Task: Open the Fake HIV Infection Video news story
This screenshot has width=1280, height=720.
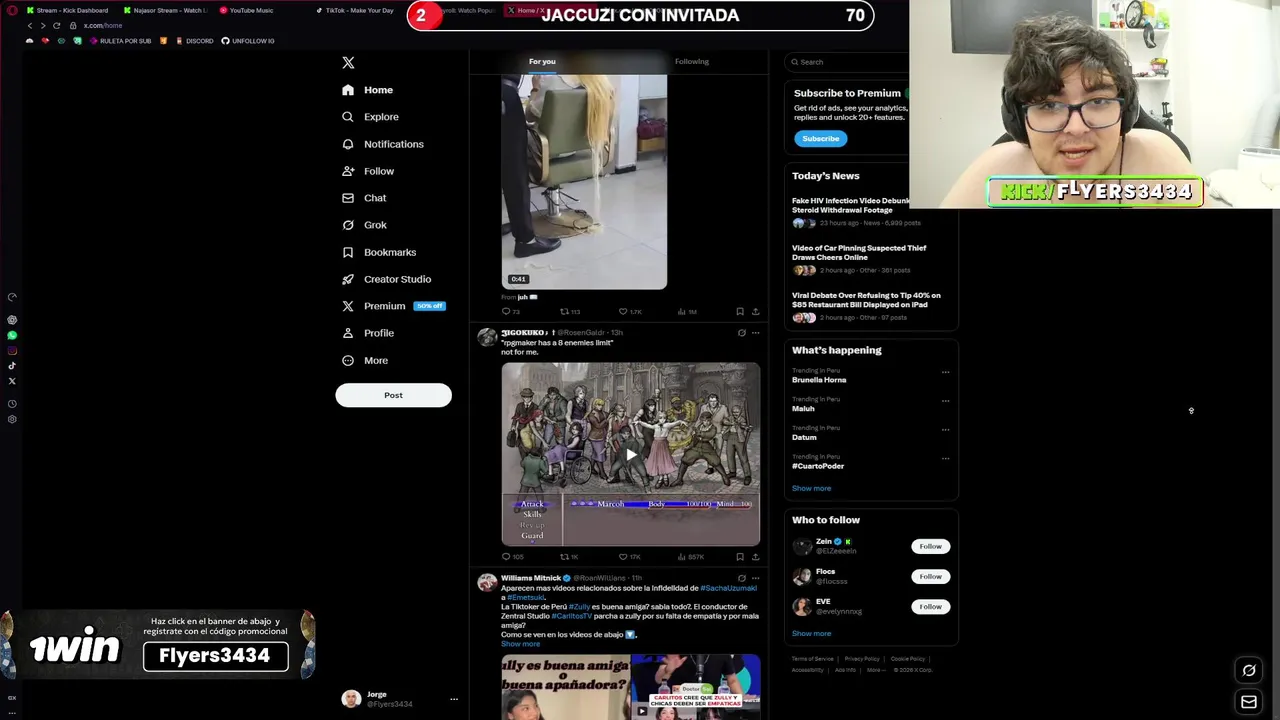Action: pos(851,205)
